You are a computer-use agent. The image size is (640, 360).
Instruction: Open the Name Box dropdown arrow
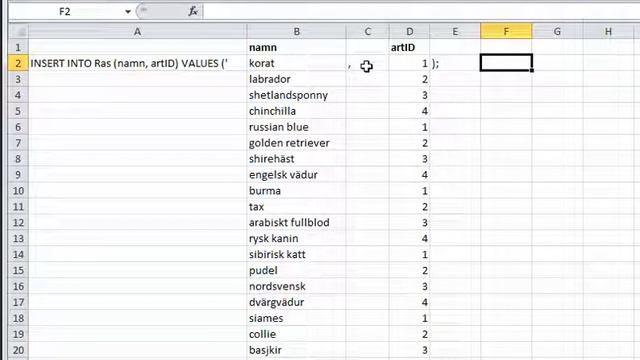click(x=128, y=12)
